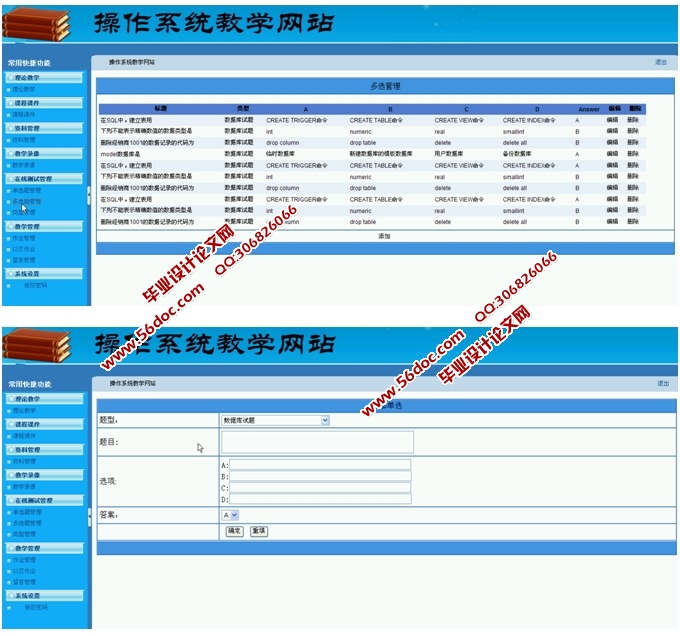
Task: Open the 修改密码 link on the add-form page sidebar
Action: (x=36, y=607)
